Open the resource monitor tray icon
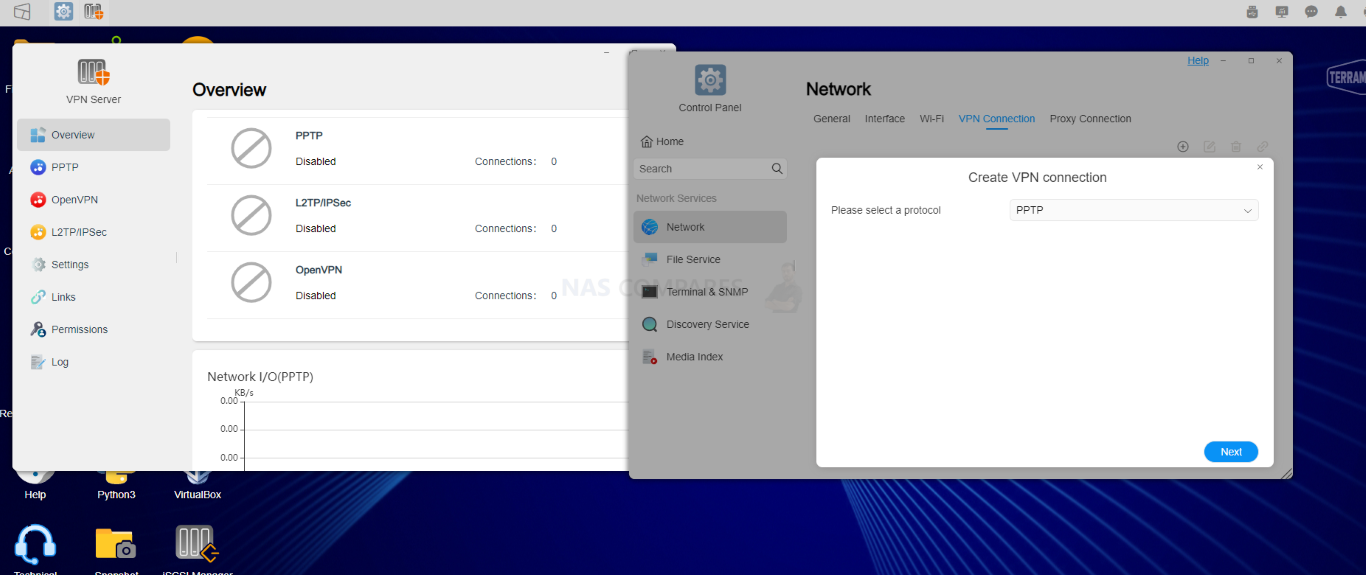The height and width of the screenshot is (575, 1366). [x=1282, y=12]
